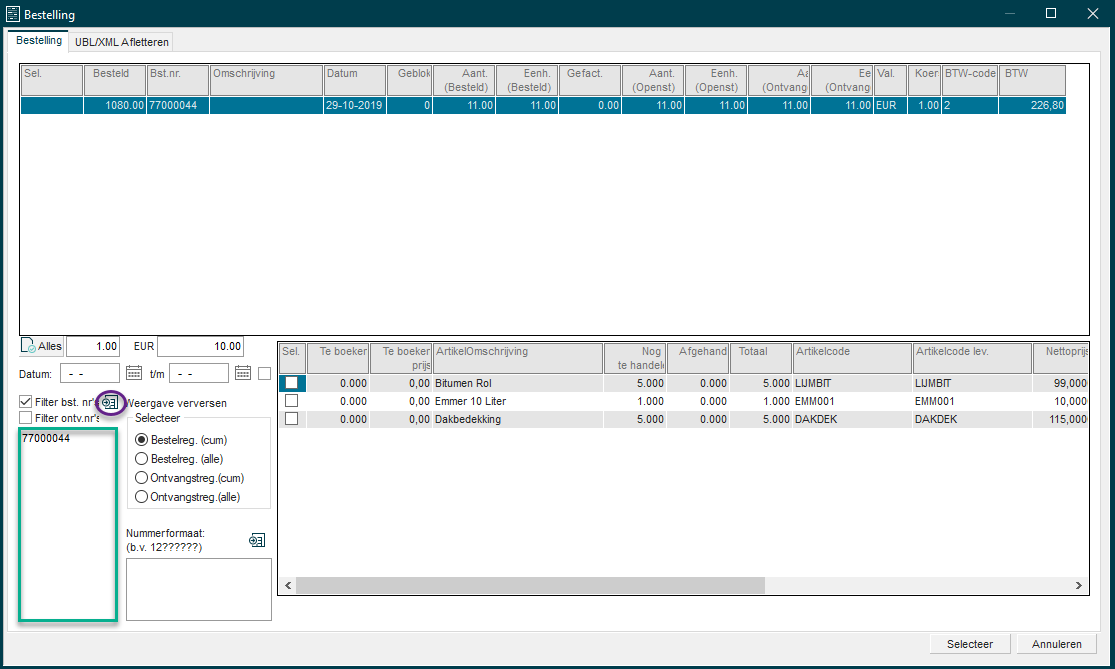
Task: Sort by the Datum column header
Action: 355,80
